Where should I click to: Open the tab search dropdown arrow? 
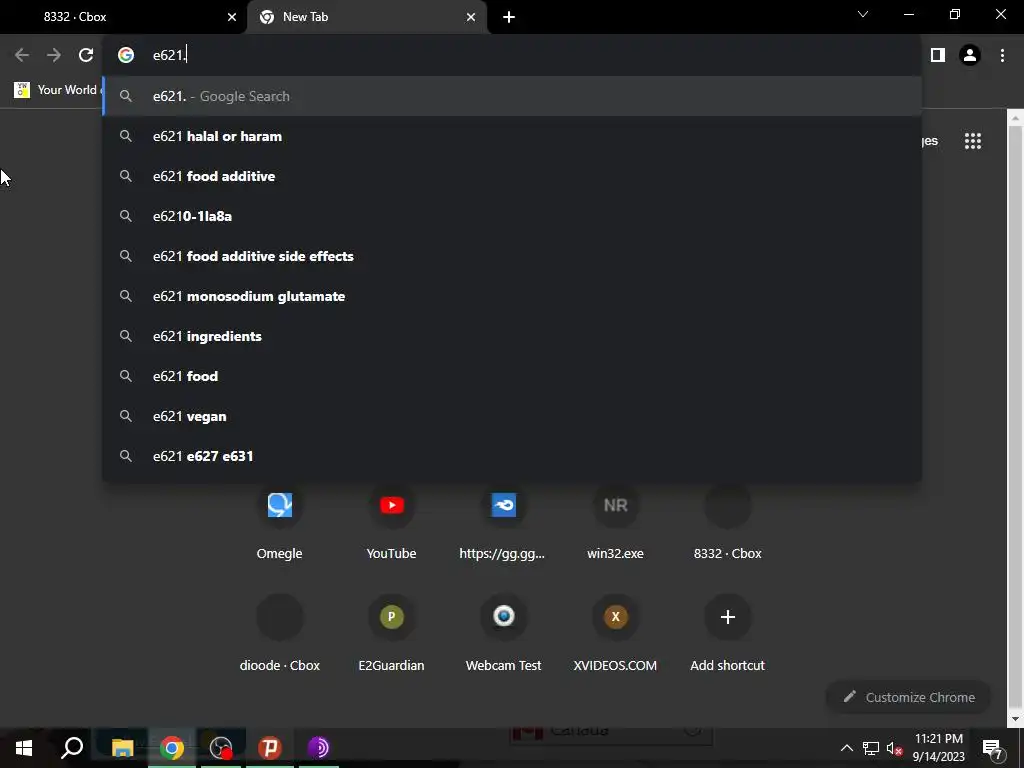(x=863, y=14)
